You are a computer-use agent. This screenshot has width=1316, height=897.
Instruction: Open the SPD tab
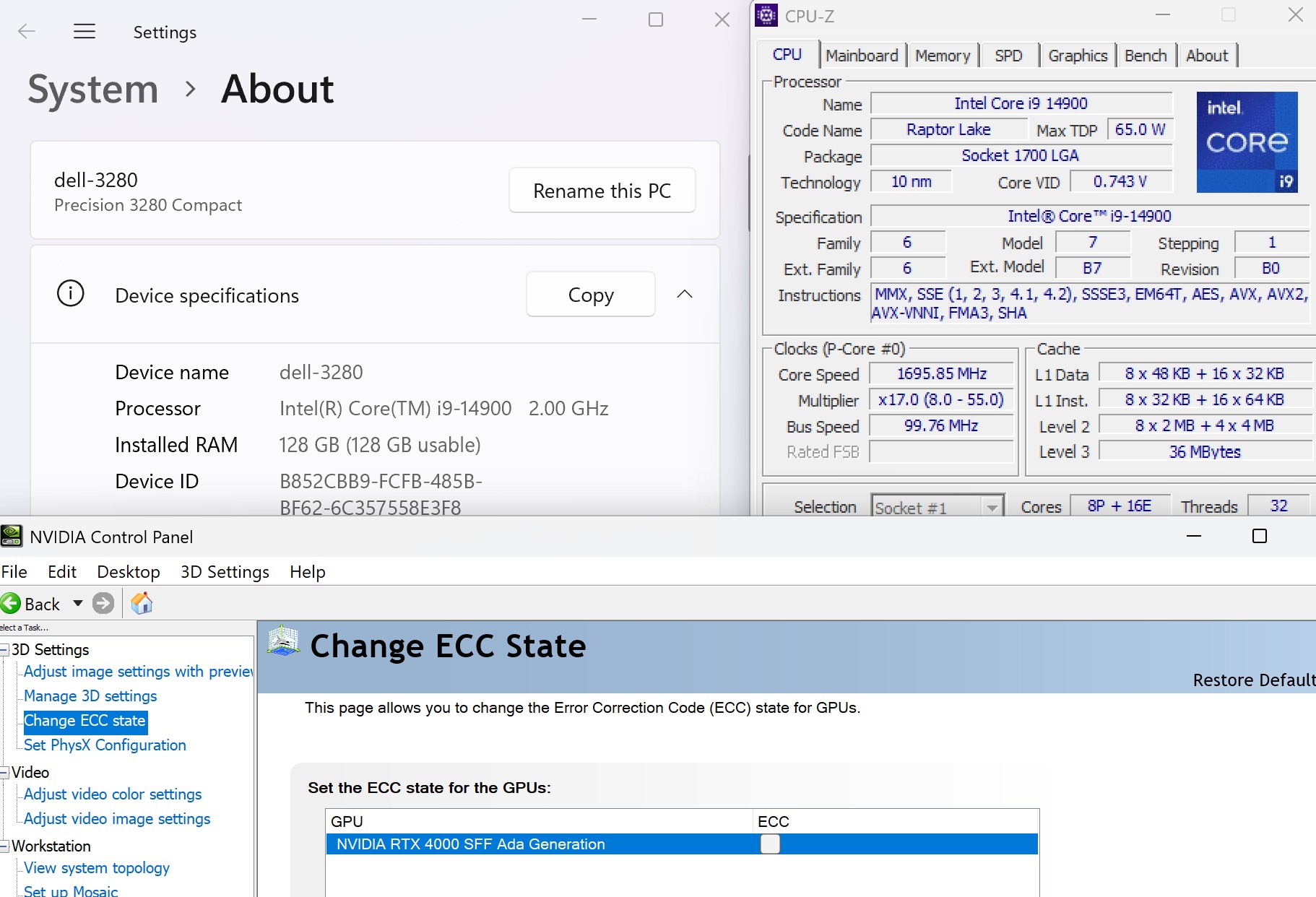(1008, 56)
